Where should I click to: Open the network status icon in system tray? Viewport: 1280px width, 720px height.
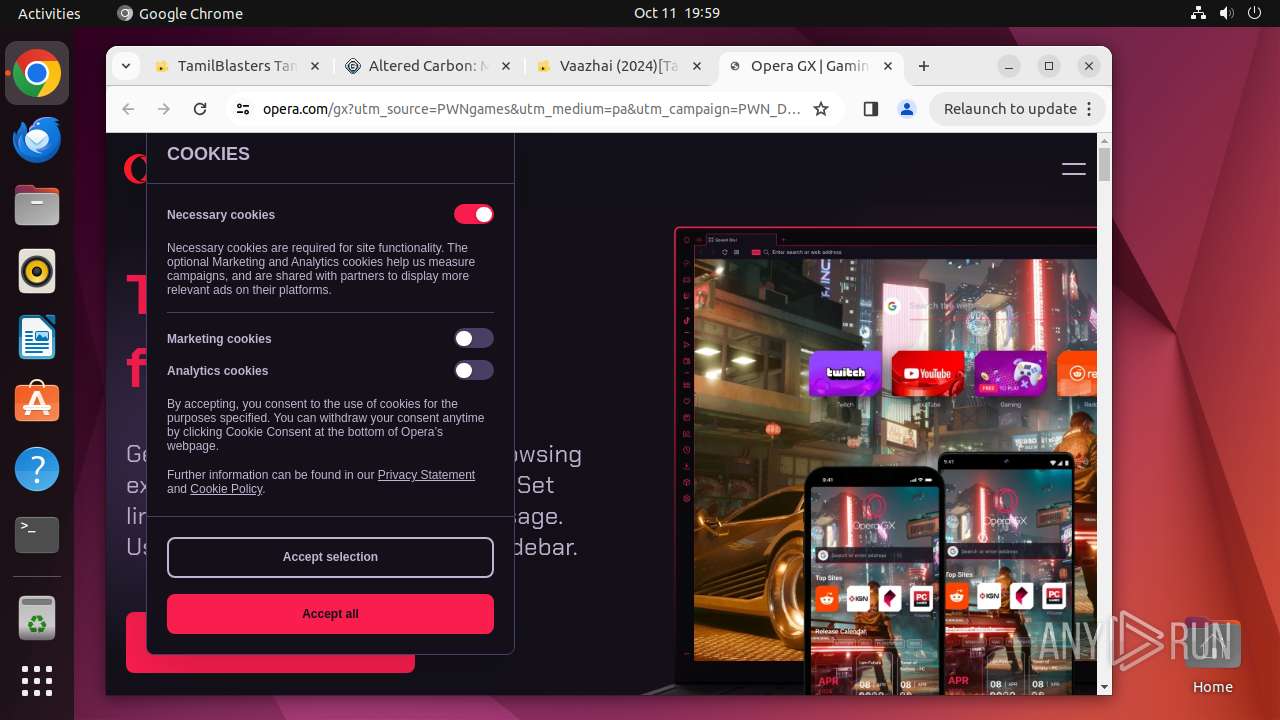click(x=1199, y=13)
